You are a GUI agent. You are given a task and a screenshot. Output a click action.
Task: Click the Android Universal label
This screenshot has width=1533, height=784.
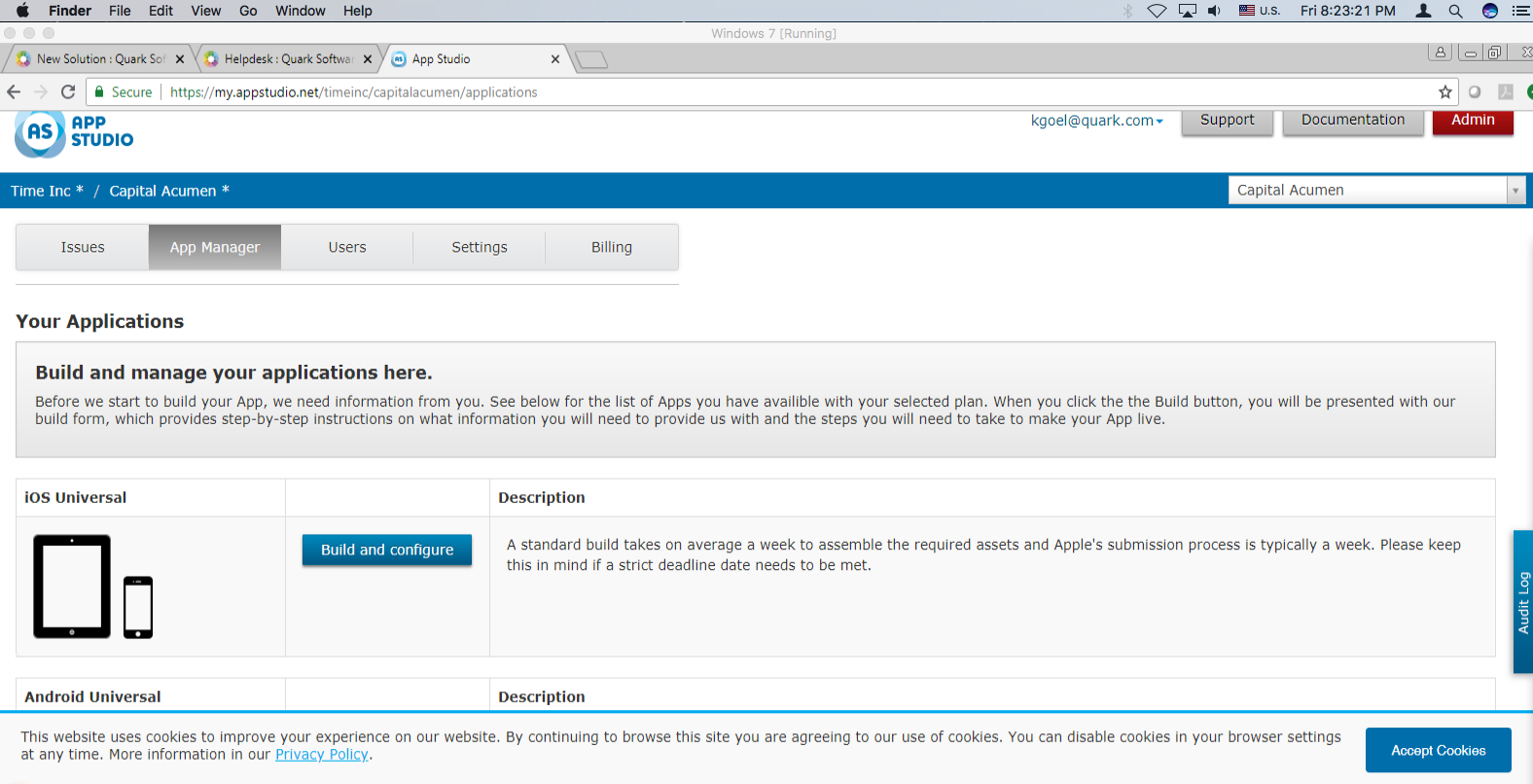92,696
